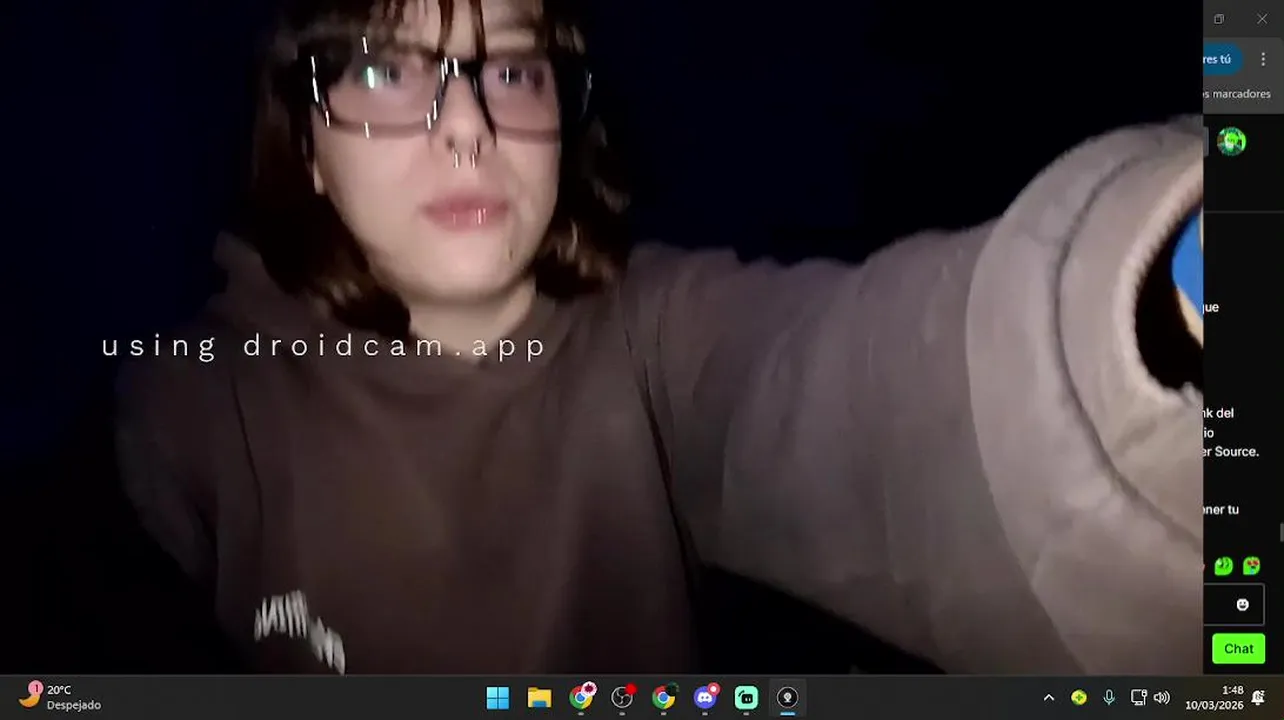The image size is (1284, 720).
Task: Select the active webcam app taskbar icon
Action: 787,698
